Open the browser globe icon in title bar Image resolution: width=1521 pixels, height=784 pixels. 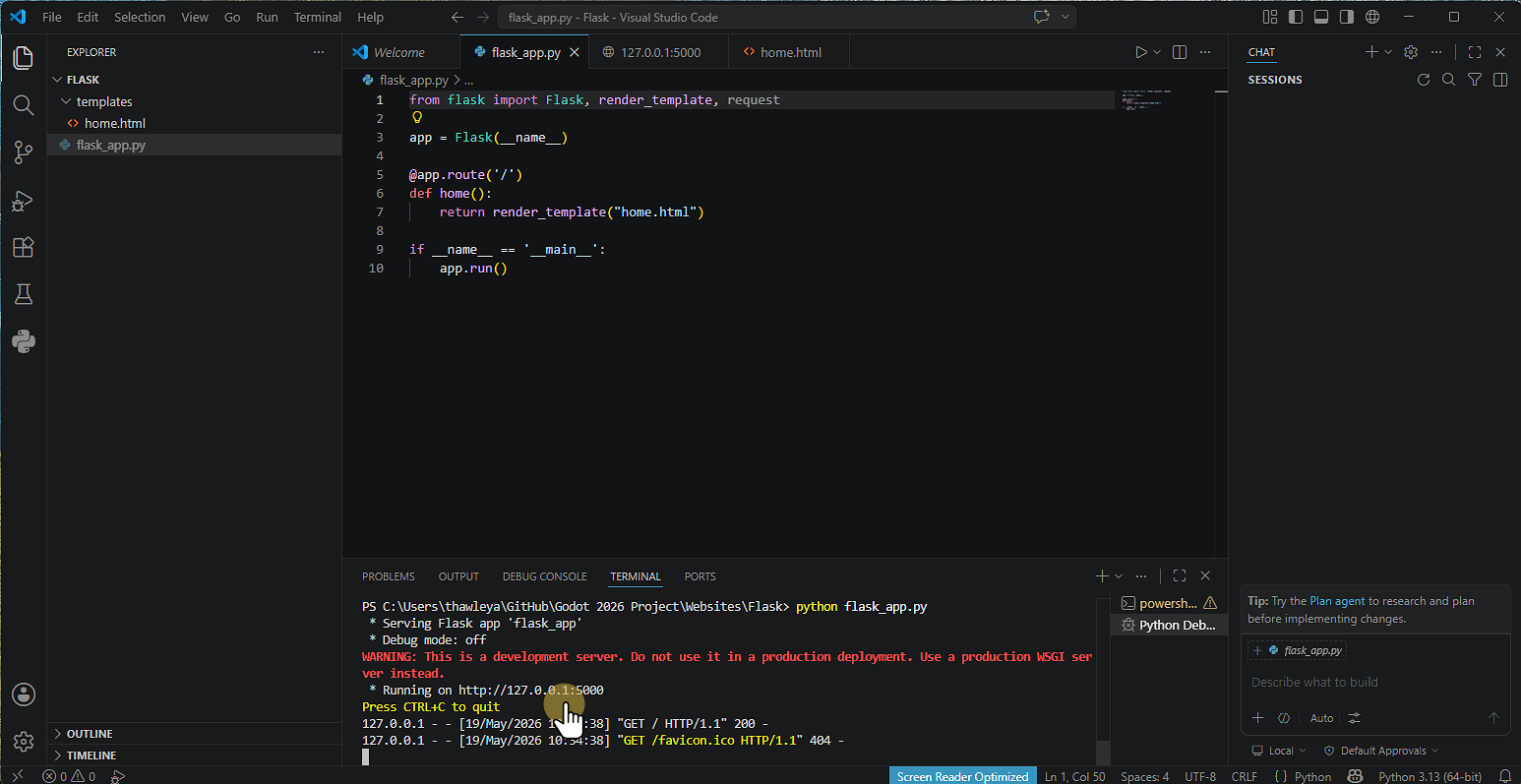pos(1372,17)
